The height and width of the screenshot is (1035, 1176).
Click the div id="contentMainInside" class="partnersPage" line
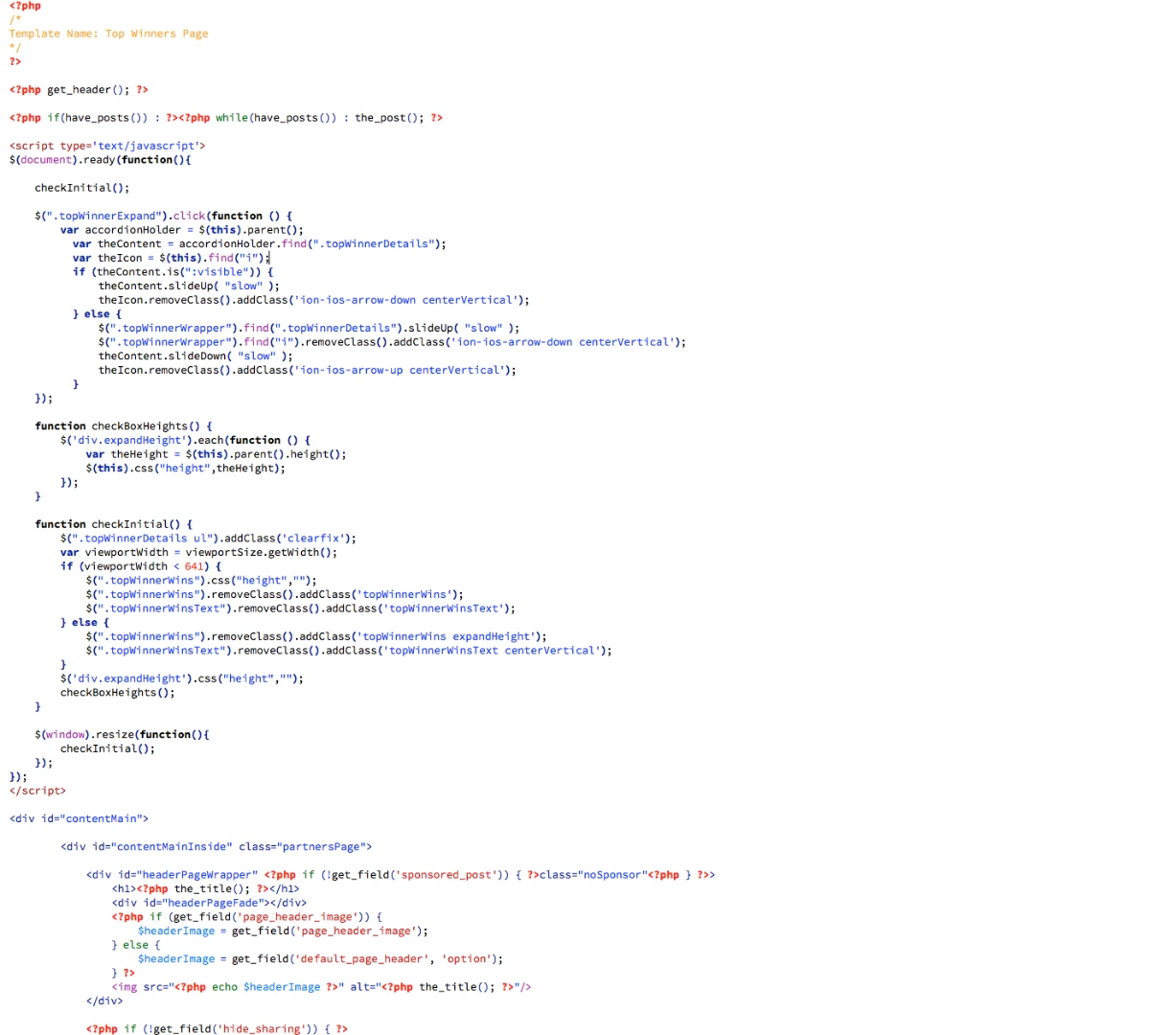click(217, 847)
